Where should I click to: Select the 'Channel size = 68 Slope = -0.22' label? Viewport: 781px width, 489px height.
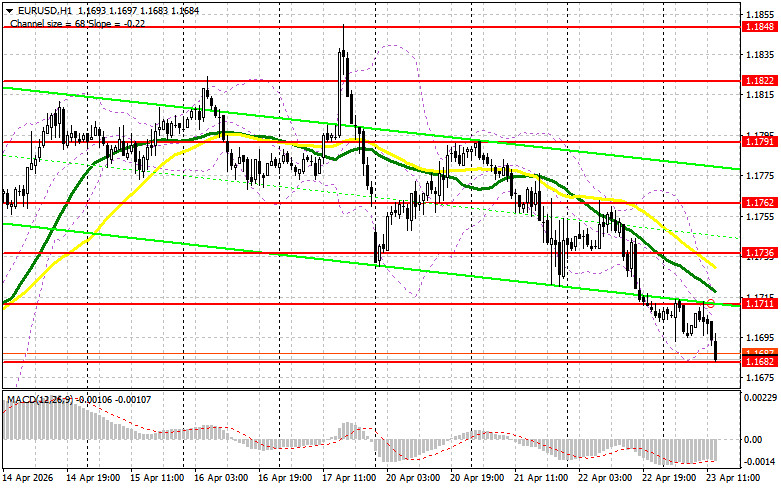point(78,23)
